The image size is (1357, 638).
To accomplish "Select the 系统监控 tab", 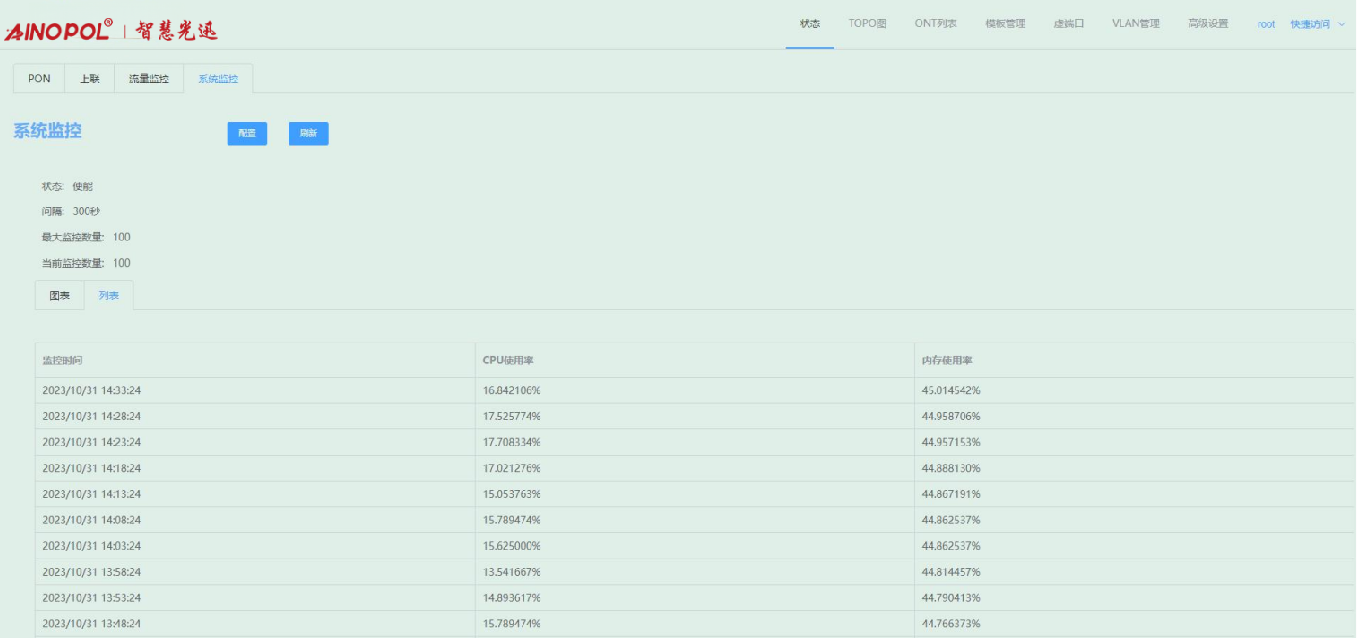I will (218, 79).
